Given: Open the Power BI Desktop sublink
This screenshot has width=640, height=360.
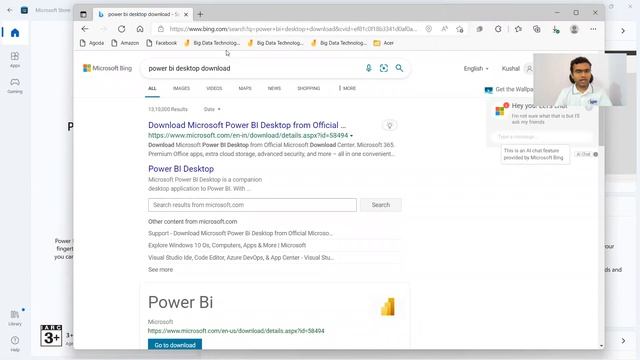Looking at the screenshot, I should click(181, 169).
